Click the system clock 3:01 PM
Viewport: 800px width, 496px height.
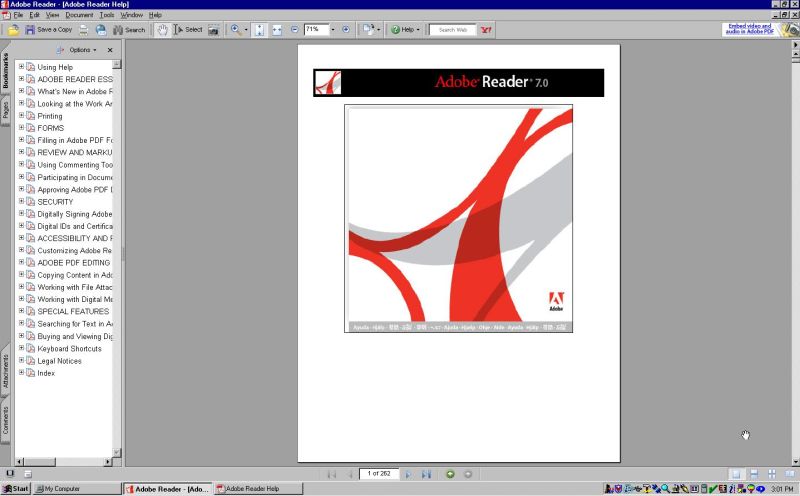pos(782,489)
